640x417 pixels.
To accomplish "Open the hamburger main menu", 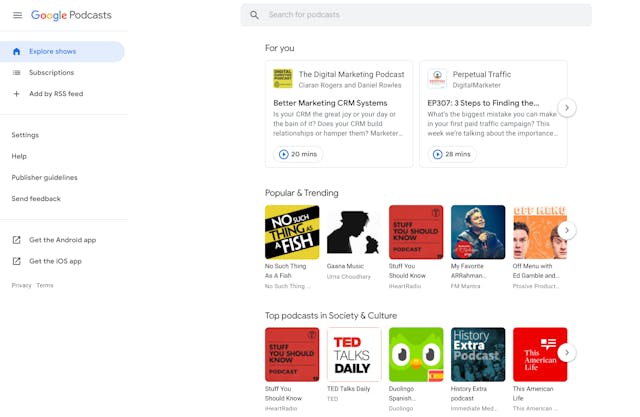I will [x=17, y=15].
